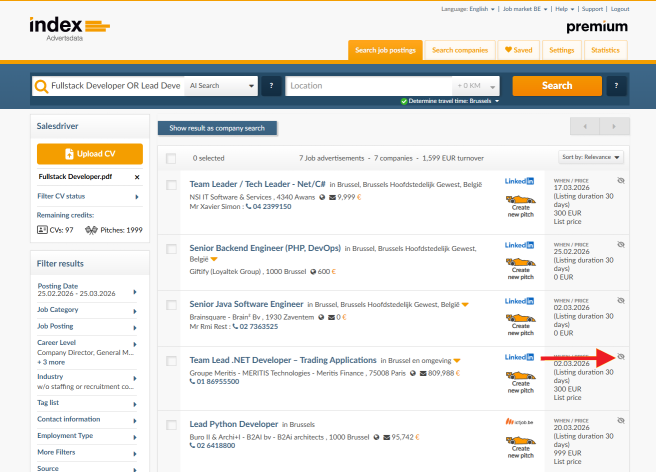Switch to Search job postings tab

point(385,50)
